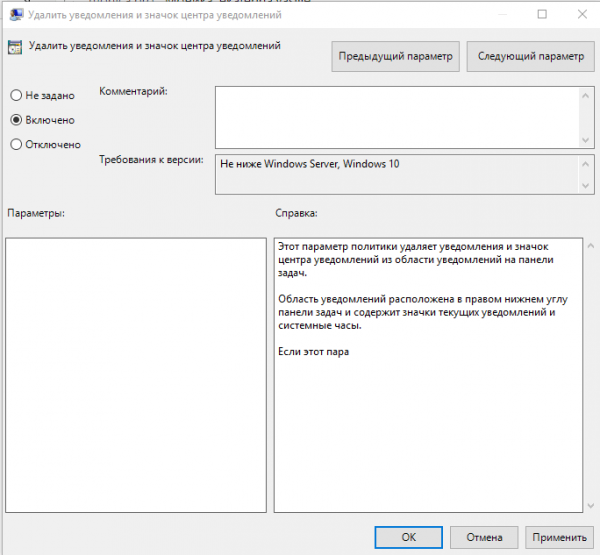Image resolution: width=600 pixels, height=555 pixels.
Task: Close the dialog with the X button
Action: [x=582, y=14]
